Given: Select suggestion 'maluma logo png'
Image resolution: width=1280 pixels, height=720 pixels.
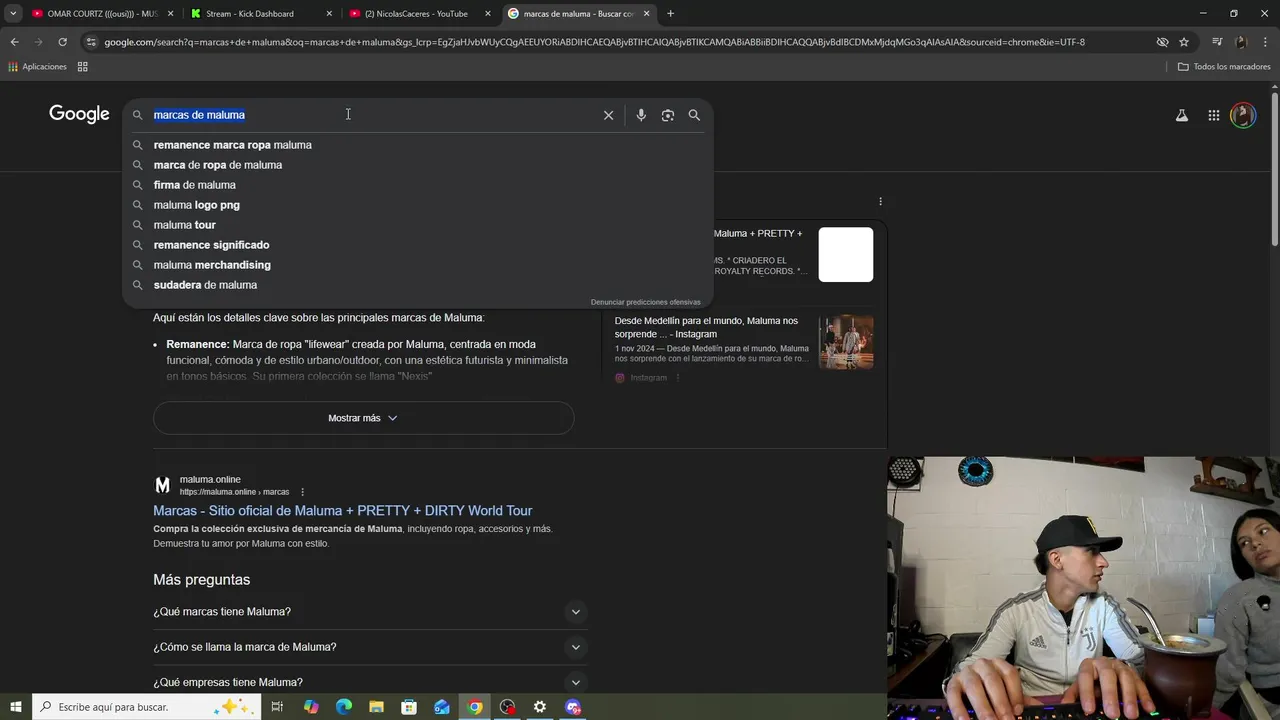Looking at the screenshot, I should click(196, 205).
